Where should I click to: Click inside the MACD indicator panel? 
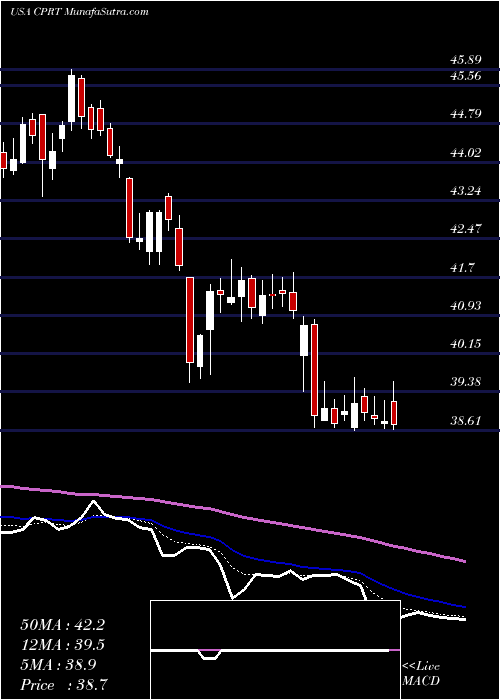(275, 650)
